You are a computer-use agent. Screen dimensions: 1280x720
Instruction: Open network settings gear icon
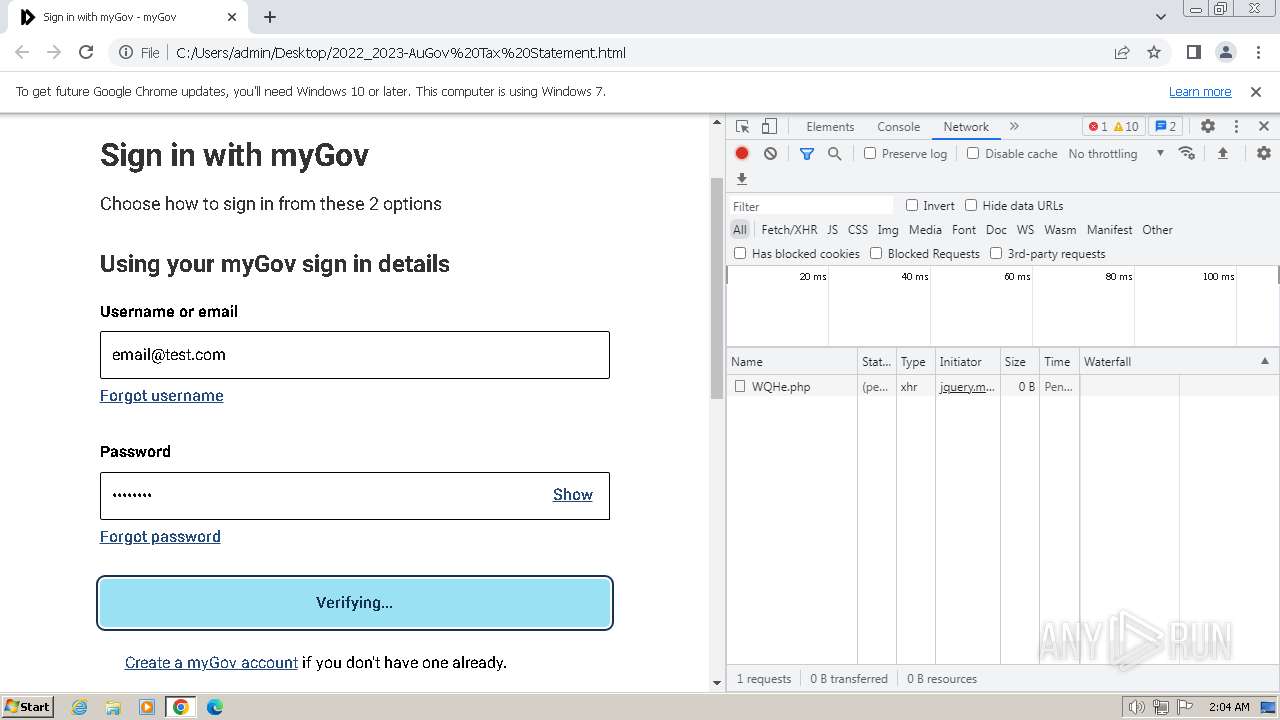click(1264, 153)
